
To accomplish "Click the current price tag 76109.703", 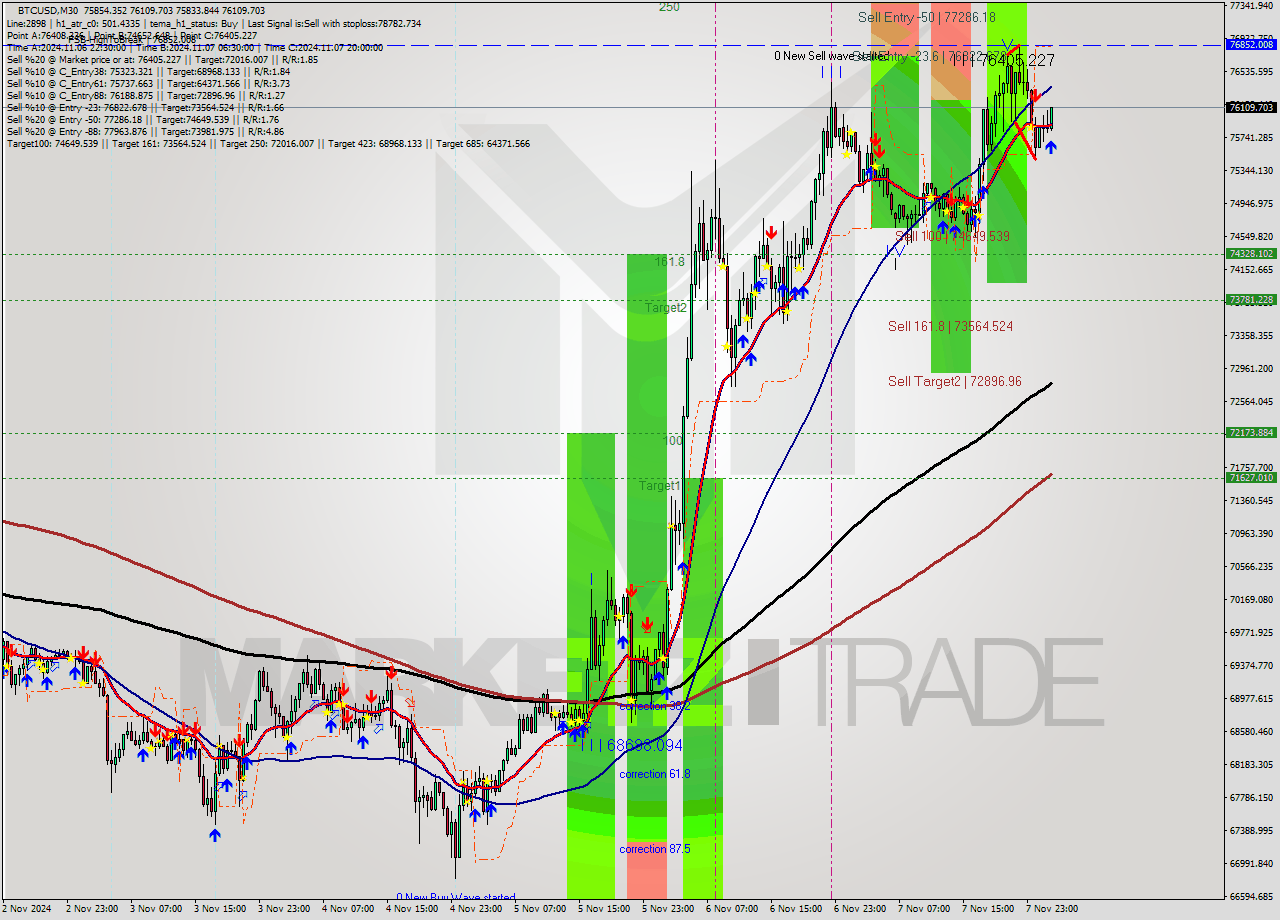I will coord(1251,107).
